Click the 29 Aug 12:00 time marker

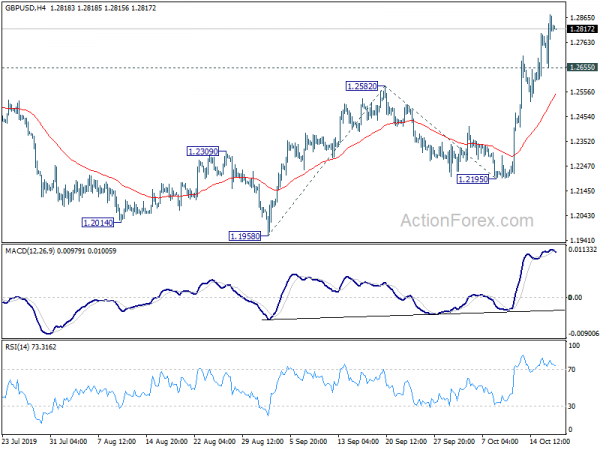[x=262, y=441]
